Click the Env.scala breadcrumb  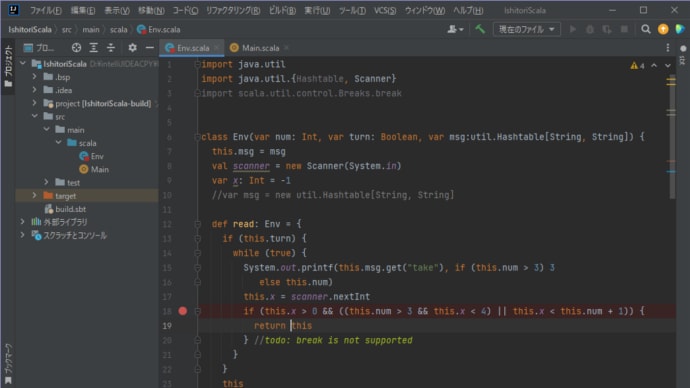coord(159,29)
